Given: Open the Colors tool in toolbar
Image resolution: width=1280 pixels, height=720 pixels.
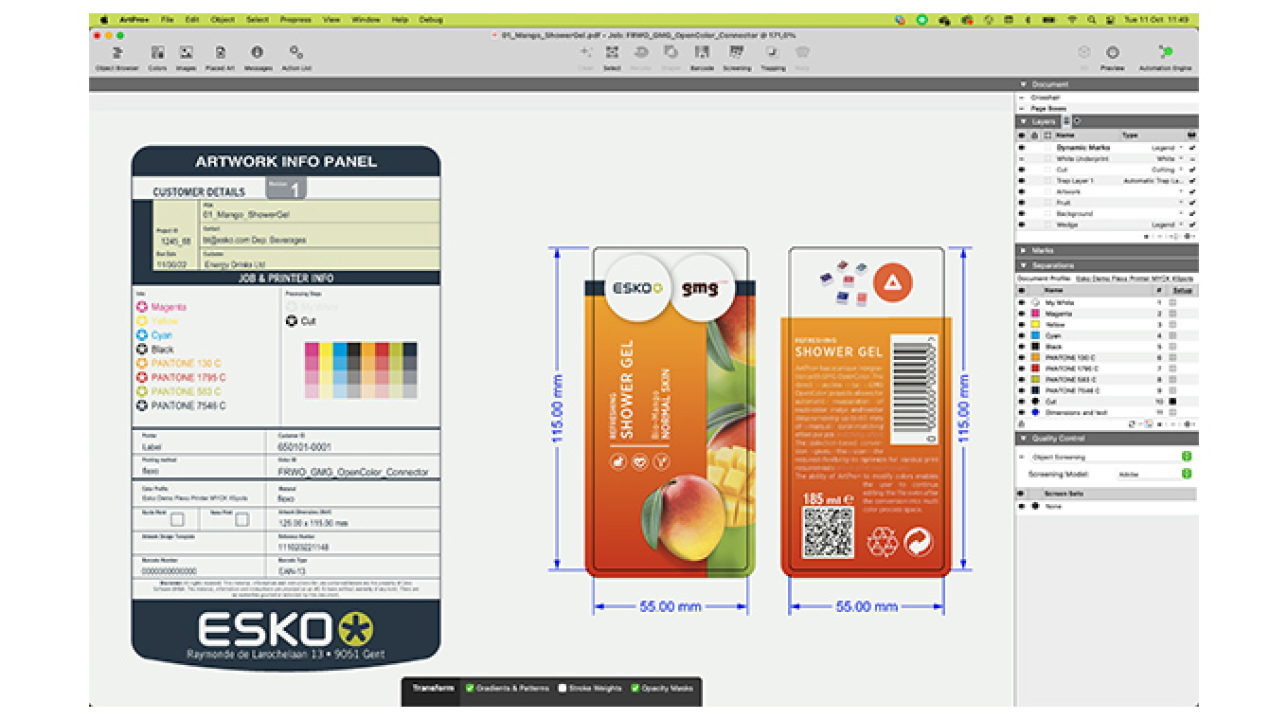Looking at the screenshot, I should click(x=157, y=57).
